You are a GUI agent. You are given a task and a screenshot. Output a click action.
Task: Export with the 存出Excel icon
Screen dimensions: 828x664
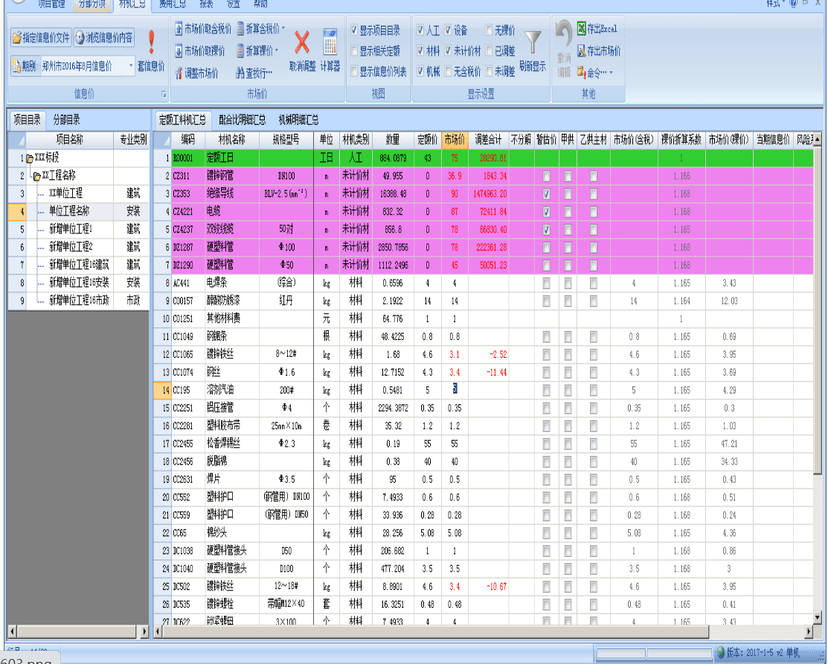click(581, 28)
